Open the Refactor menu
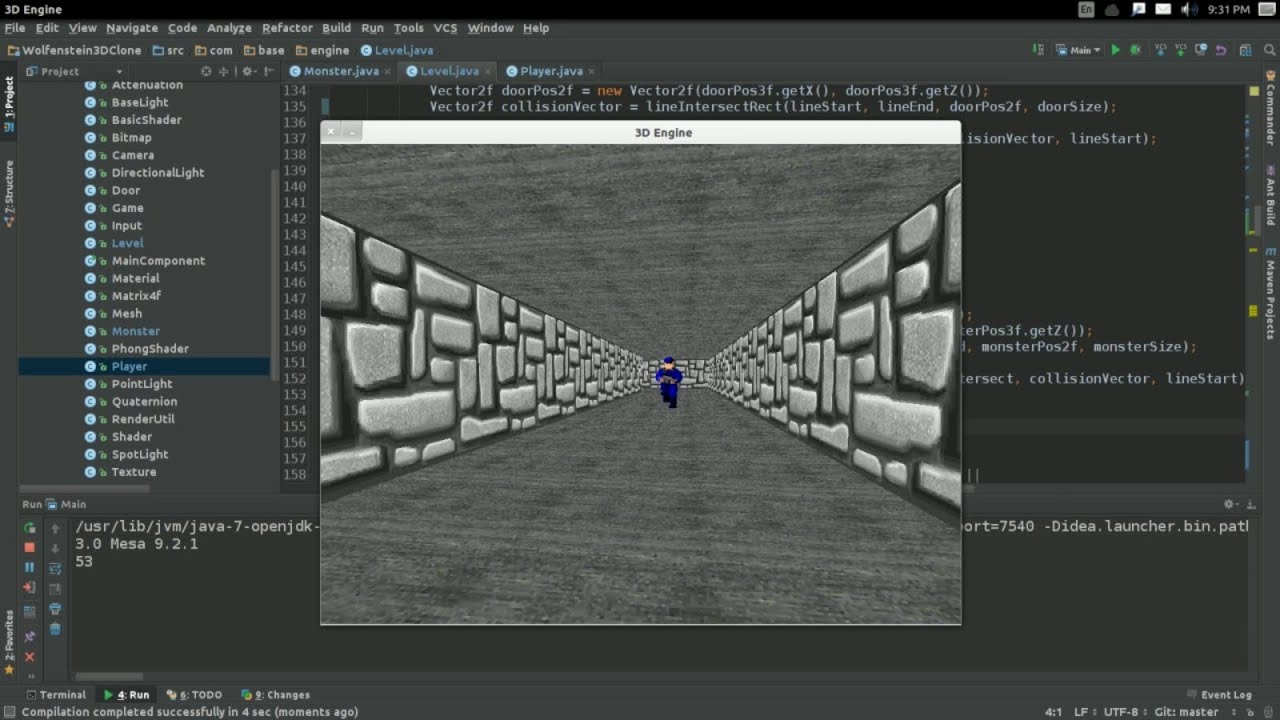 pyautogui.click(x=286, y=28)
